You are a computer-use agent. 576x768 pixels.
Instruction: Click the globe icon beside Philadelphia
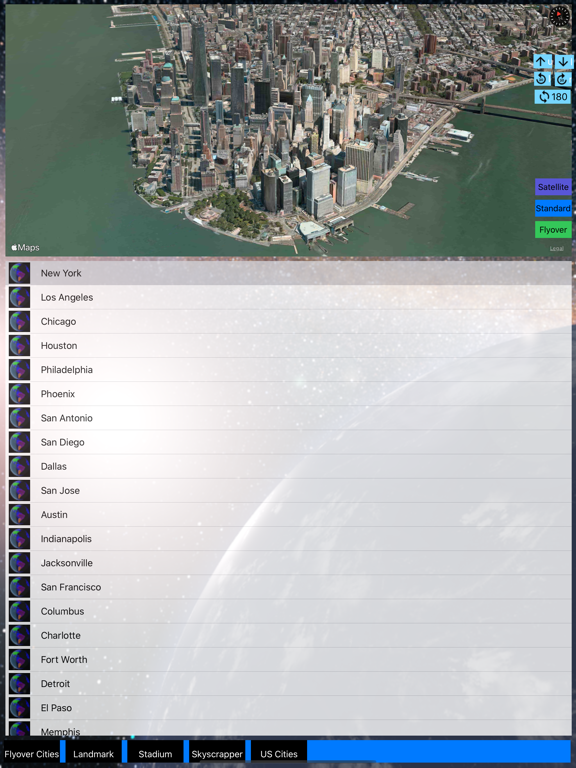pos(20,370)
